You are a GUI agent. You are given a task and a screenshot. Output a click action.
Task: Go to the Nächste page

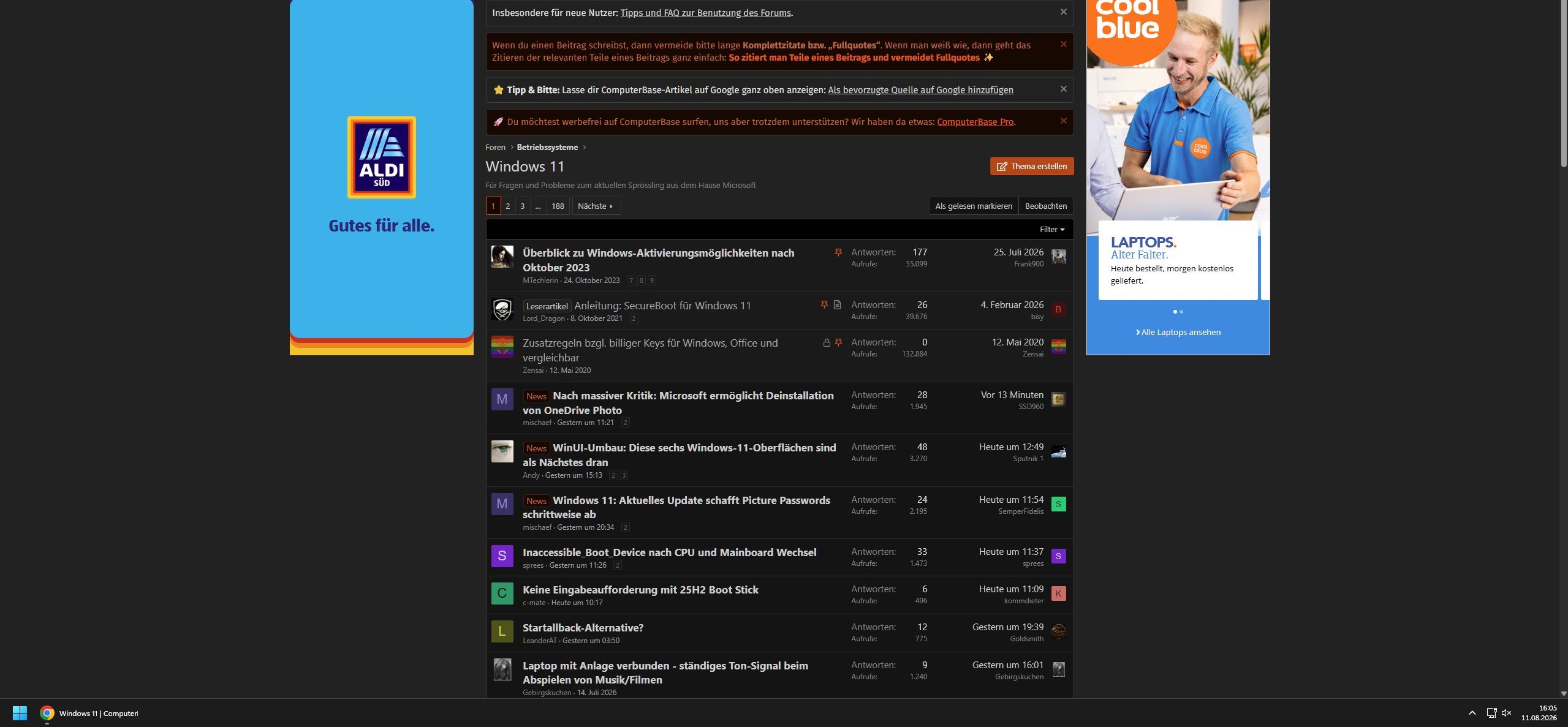click(596, 206)
